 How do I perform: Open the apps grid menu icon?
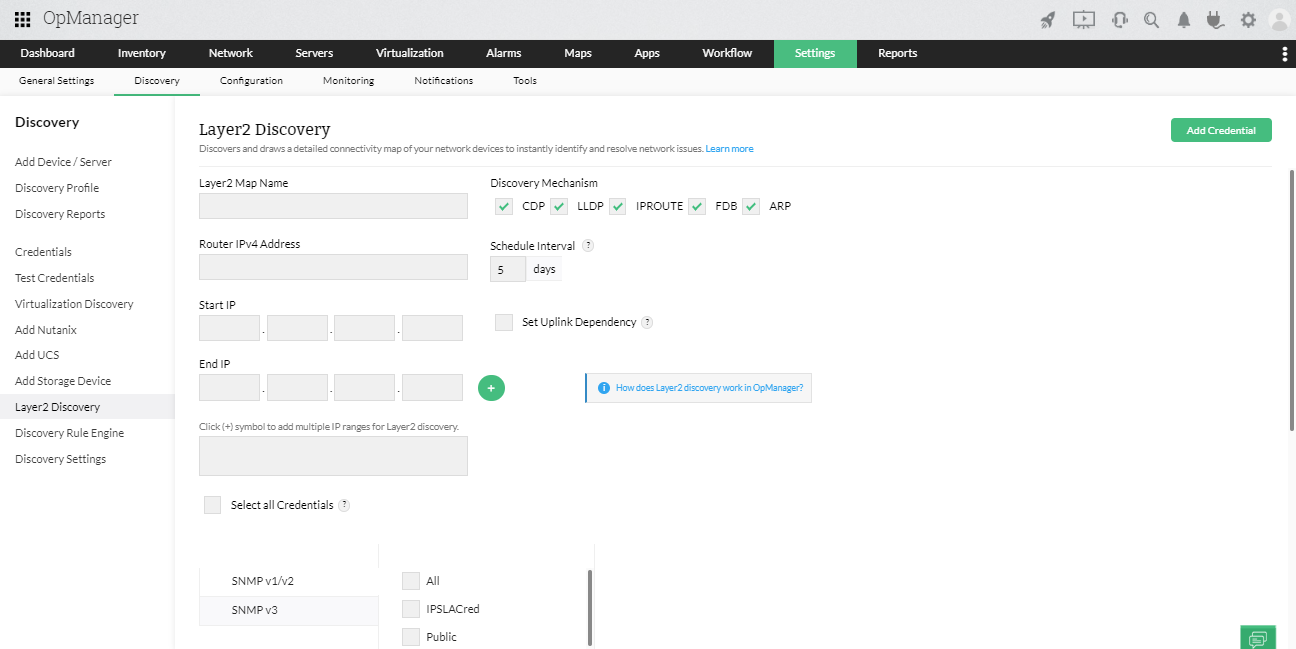tap(22, 19)
